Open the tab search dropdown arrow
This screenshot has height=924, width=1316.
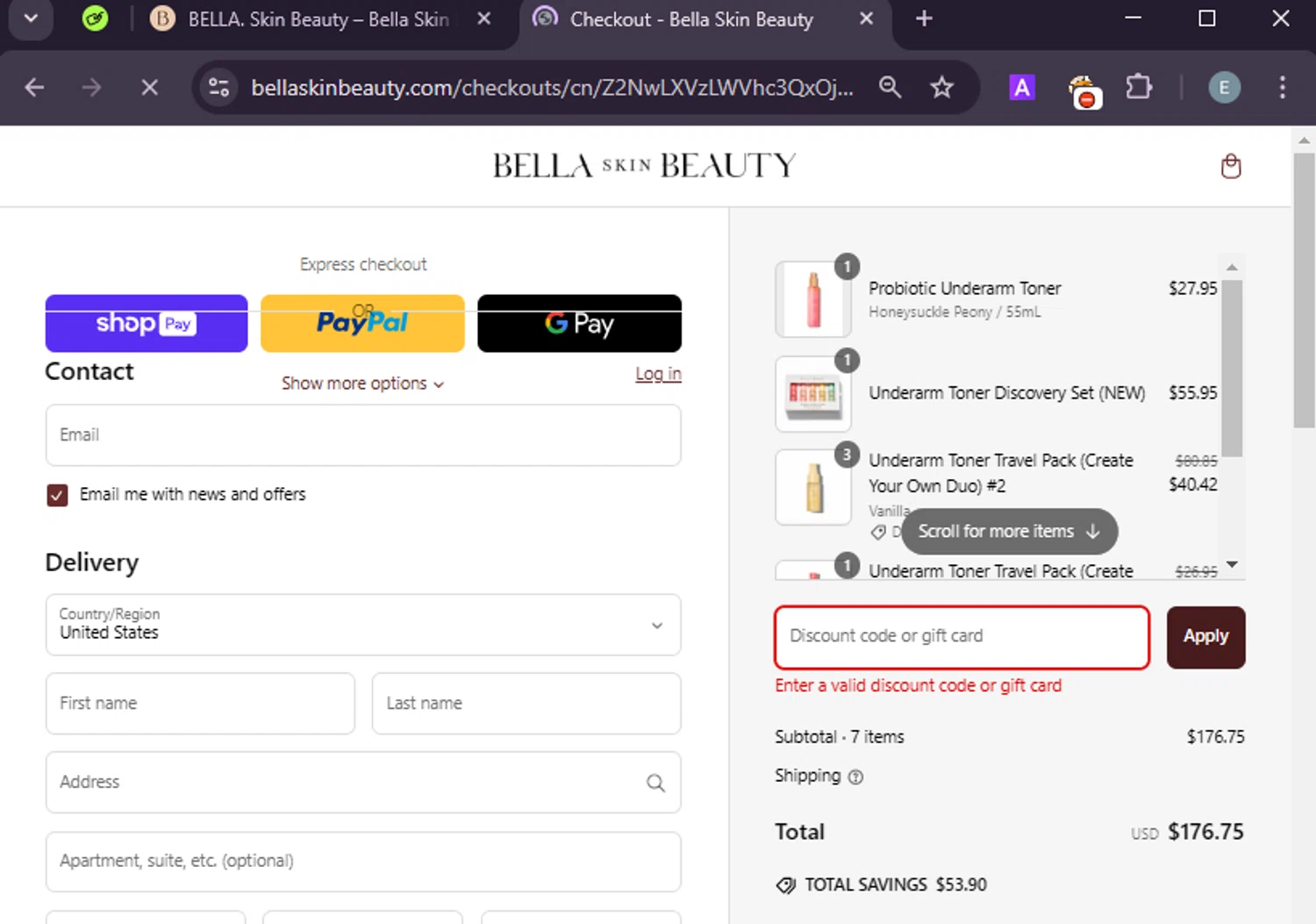pyautogui.click(x=31, y=18)
